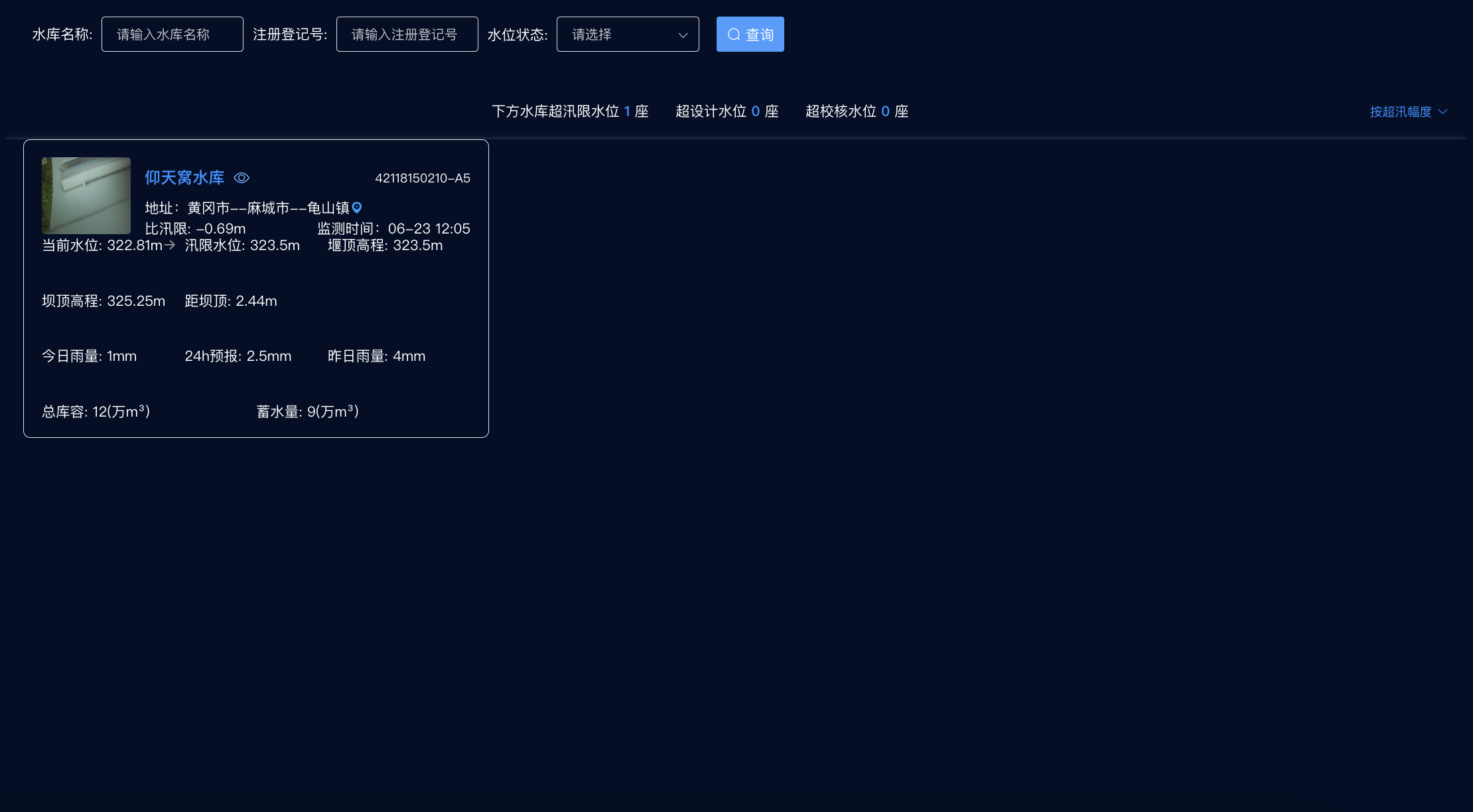Select 超校核水位 0 座 filter
Screen dimensions: 1473x812
pyautogui.click(x=857, y=111)
